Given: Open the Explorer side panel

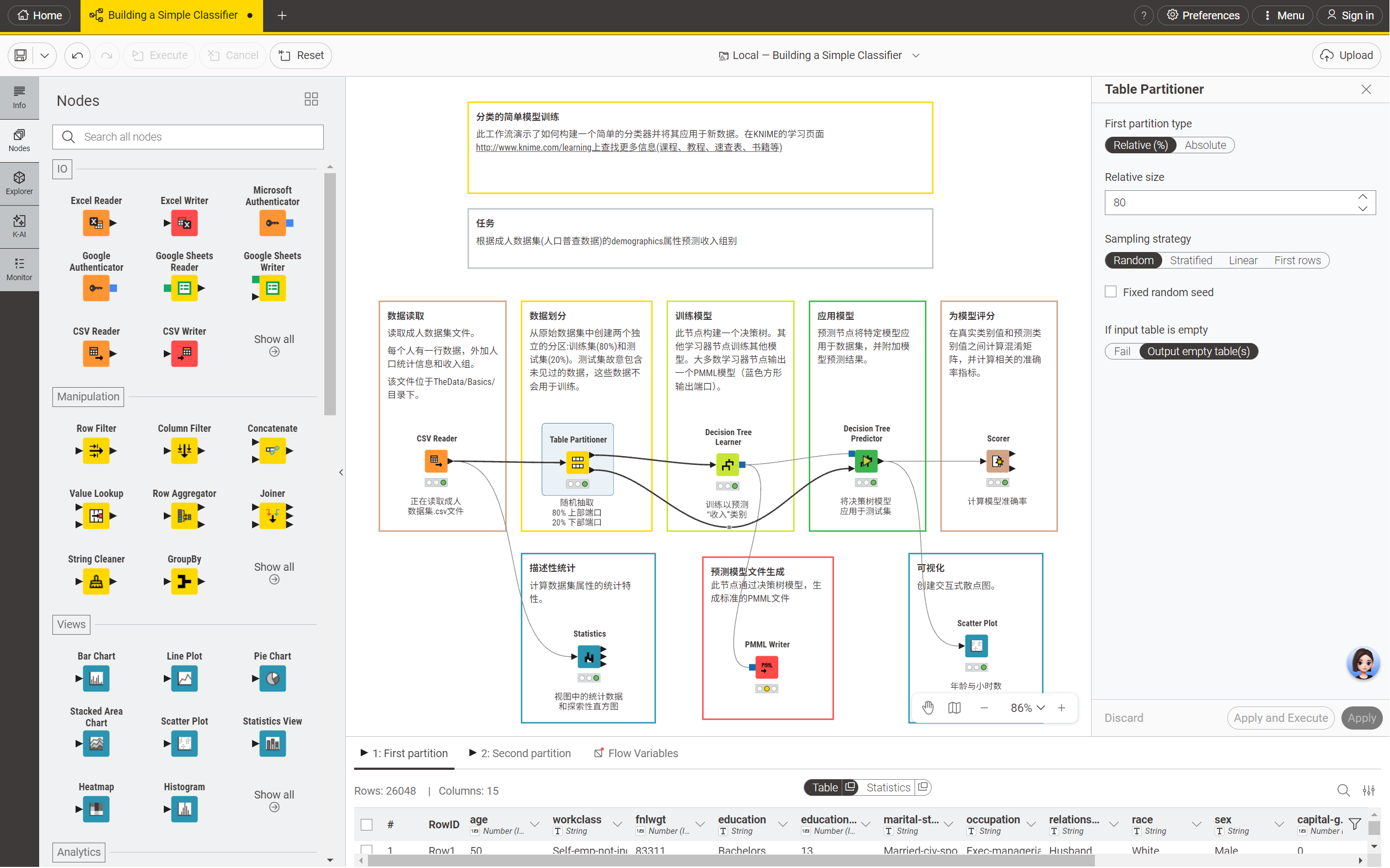Looking at the screenshot, I should [19, 183].
